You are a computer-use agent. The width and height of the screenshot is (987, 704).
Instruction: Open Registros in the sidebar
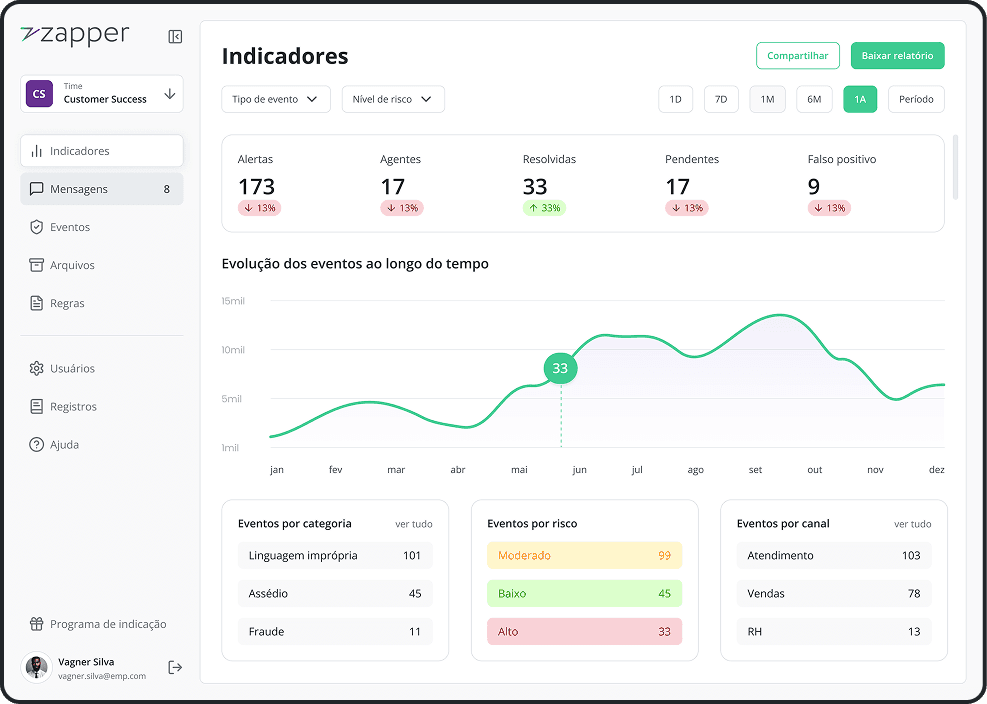click(102, 406)
